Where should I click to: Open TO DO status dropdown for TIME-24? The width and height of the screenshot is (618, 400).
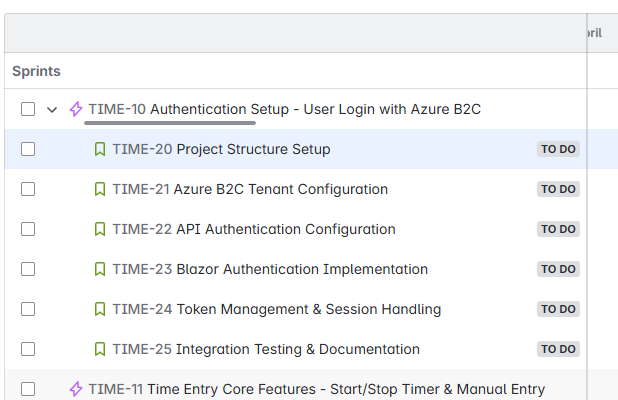558,309
